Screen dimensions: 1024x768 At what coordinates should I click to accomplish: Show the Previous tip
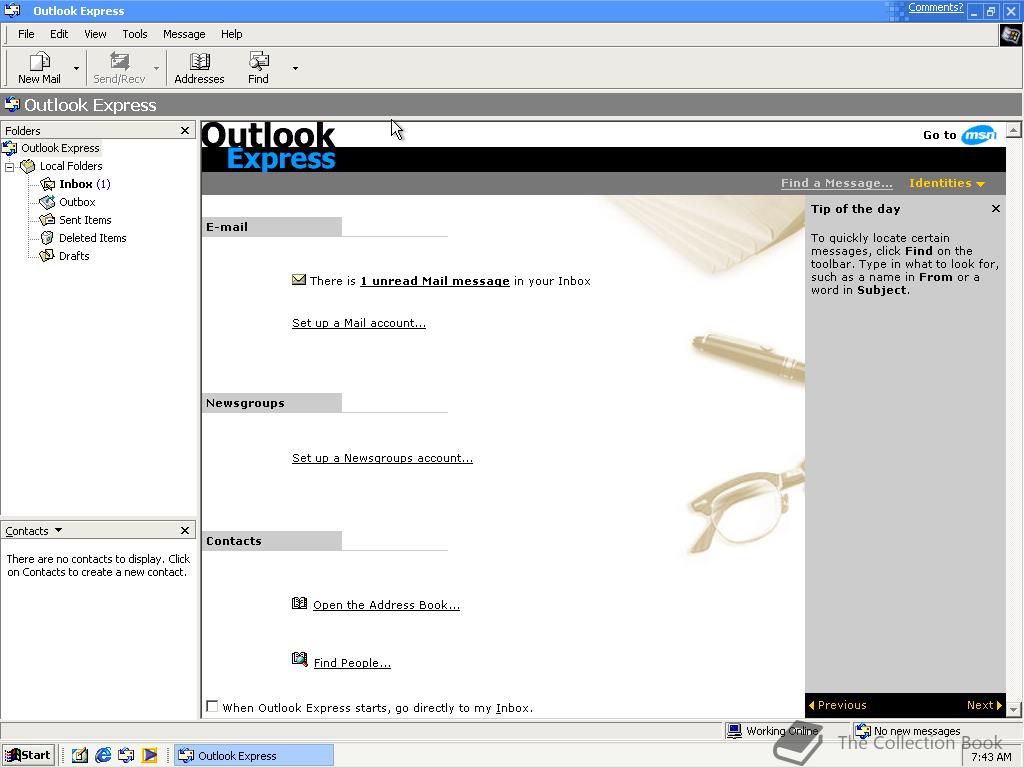tap(838, 705)
